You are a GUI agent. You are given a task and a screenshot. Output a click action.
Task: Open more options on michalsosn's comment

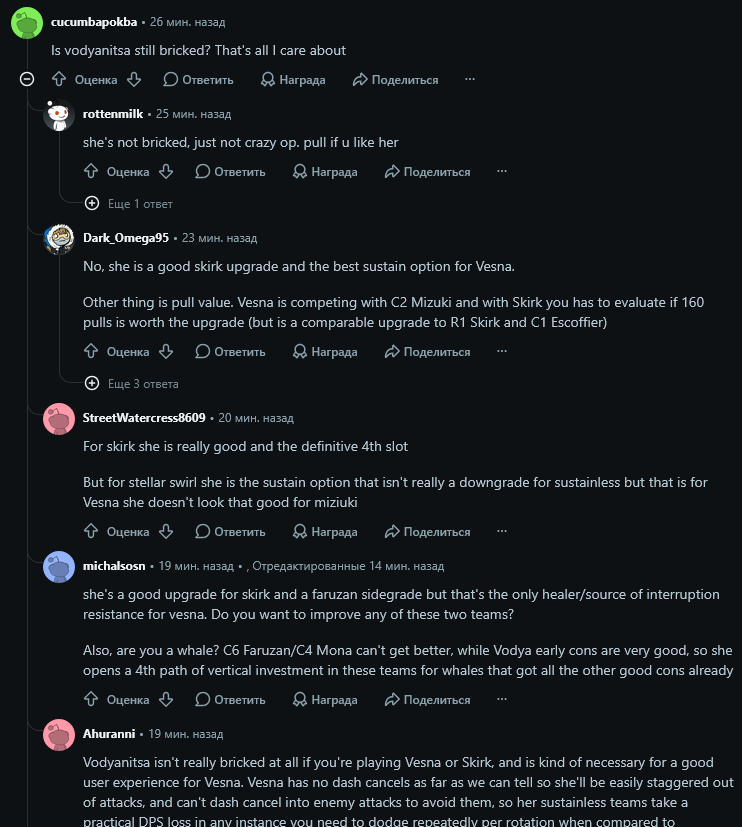click(x=502, y=699)
